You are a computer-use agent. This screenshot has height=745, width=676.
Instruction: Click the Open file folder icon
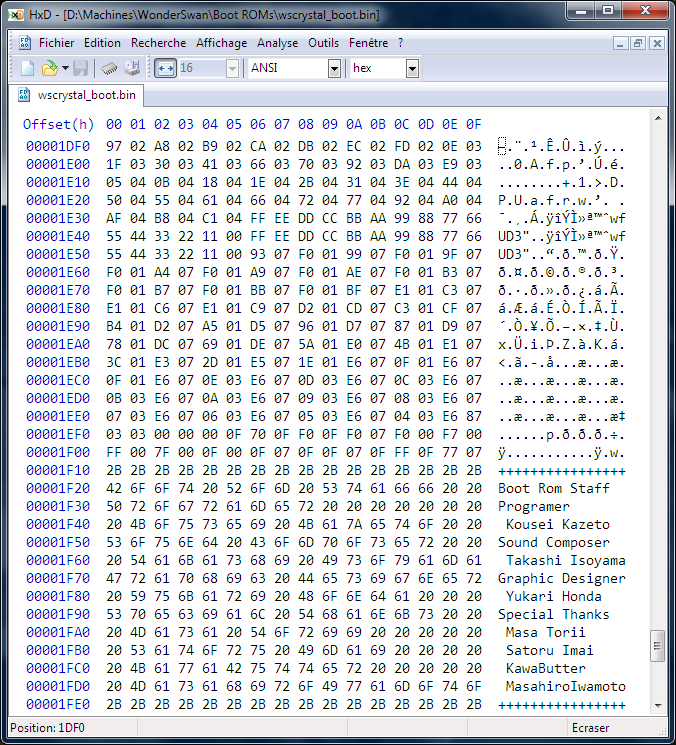[49, 68]
